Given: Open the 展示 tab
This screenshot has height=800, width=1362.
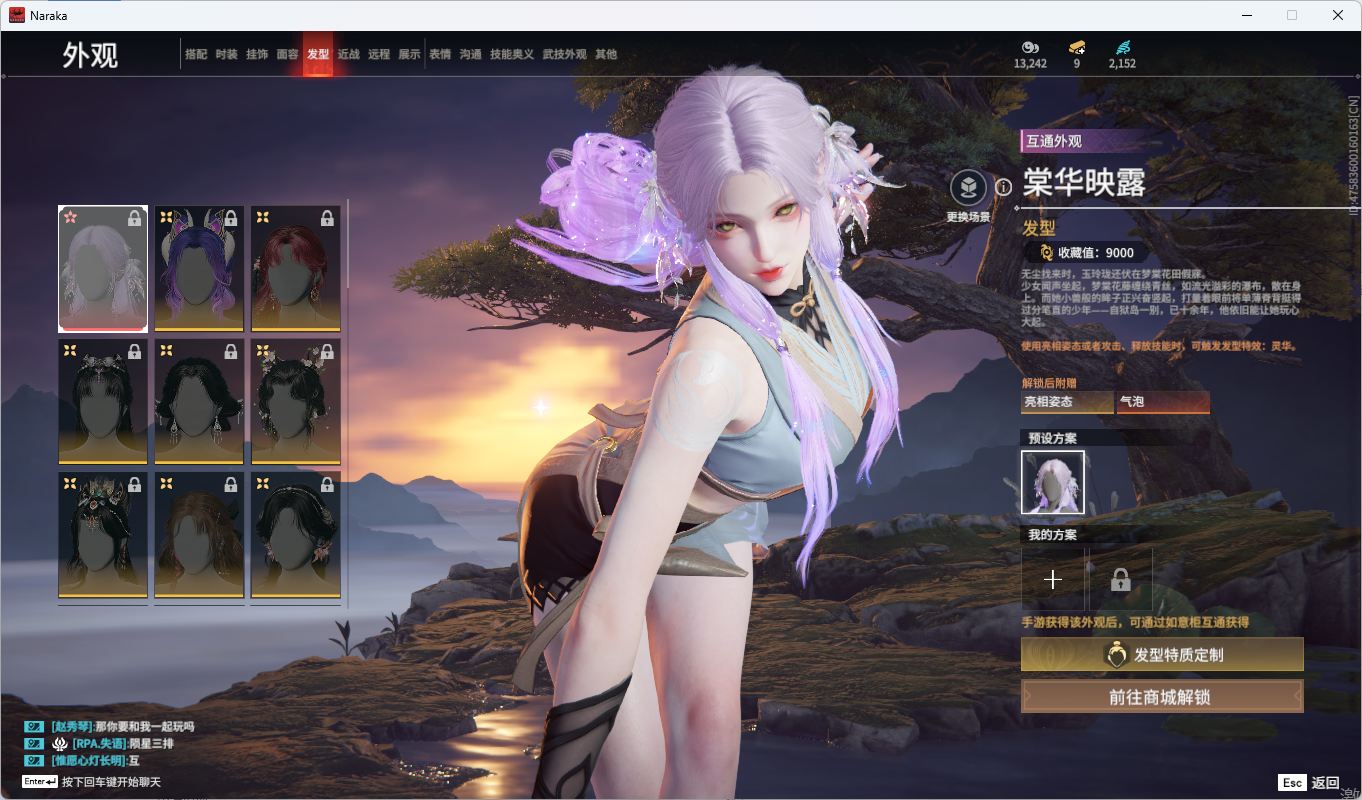Looking at the screenshot, I should point(409,54).
